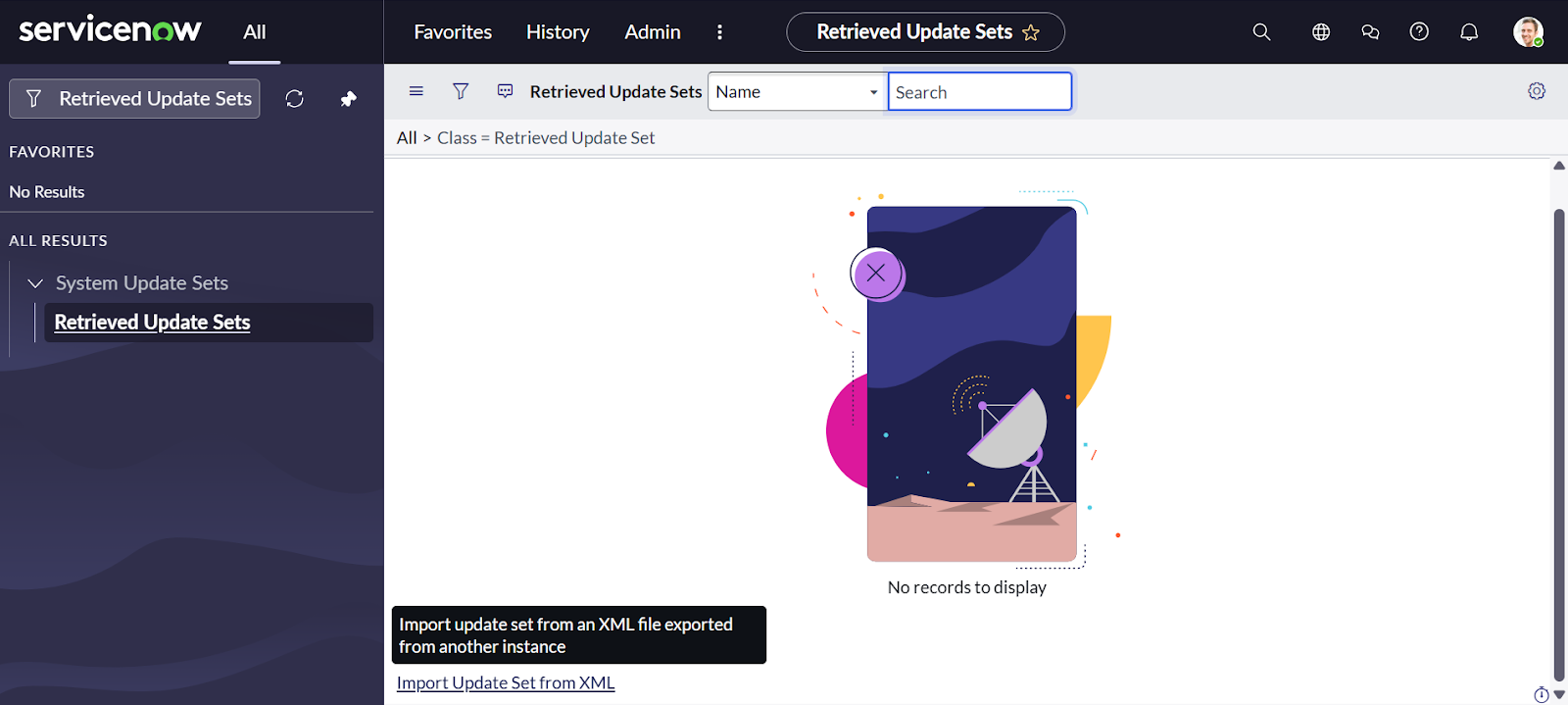Show notifications via the bell icon
The image size is (1568, 705).
[x=1469, y=32]
